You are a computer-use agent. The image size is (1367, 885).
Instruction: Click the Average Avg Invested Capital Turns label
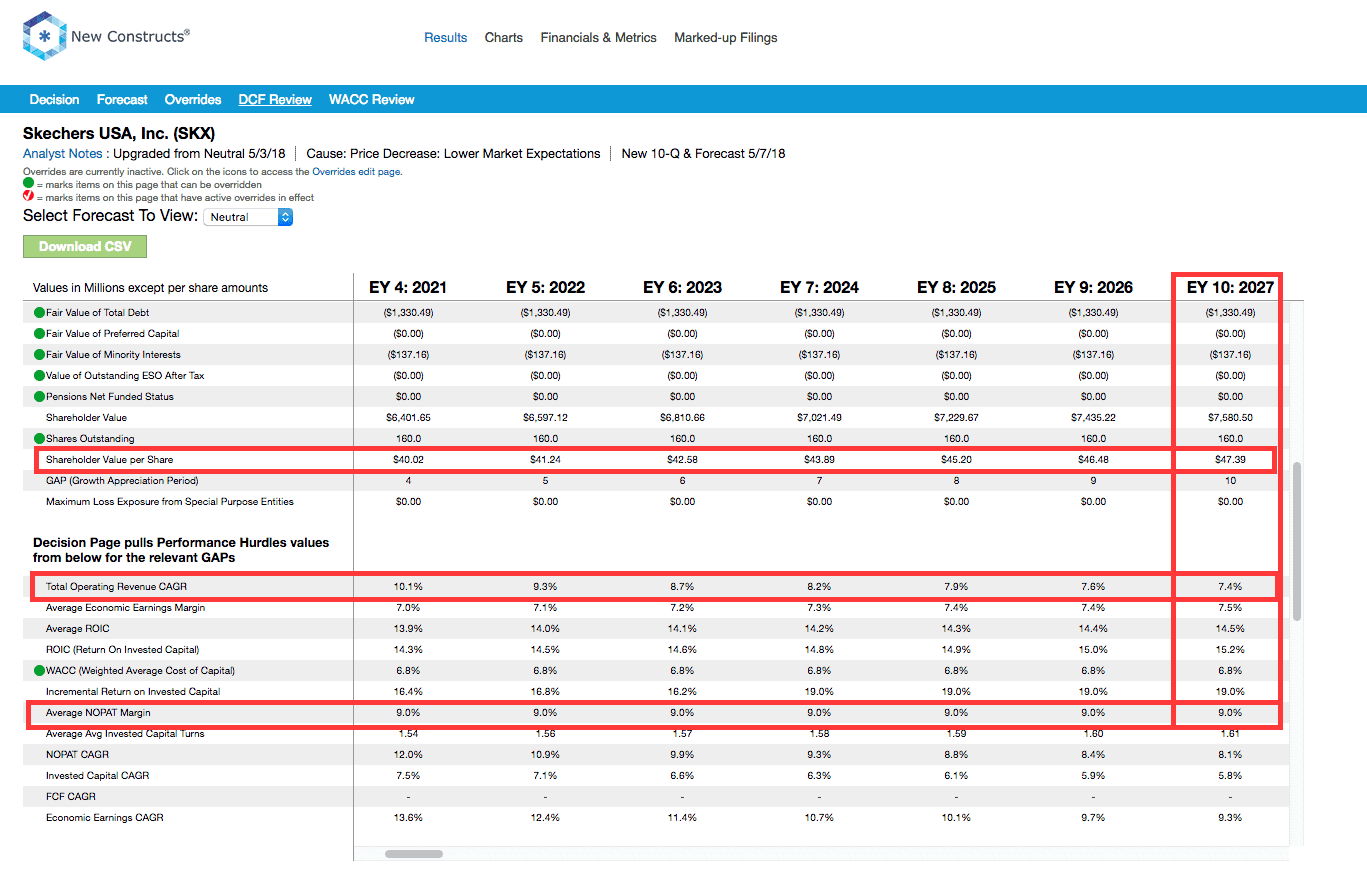pos(125,734)
